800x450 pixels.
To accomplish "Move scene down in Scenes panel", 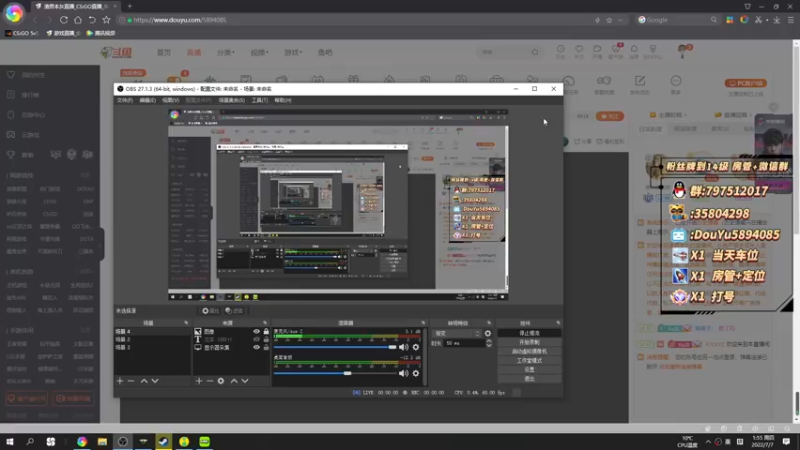I will click(155, 381).
